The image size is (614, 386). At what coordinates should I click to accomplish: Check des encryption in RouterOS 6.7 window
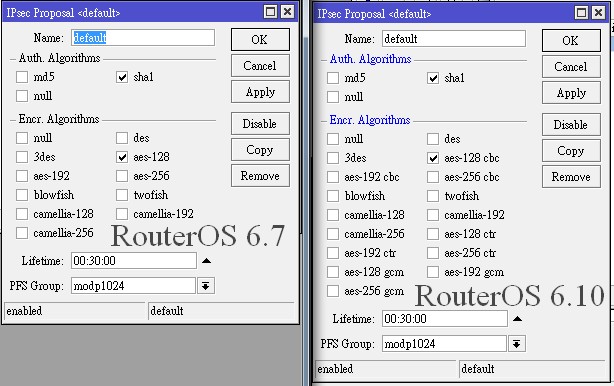(122, 138)
